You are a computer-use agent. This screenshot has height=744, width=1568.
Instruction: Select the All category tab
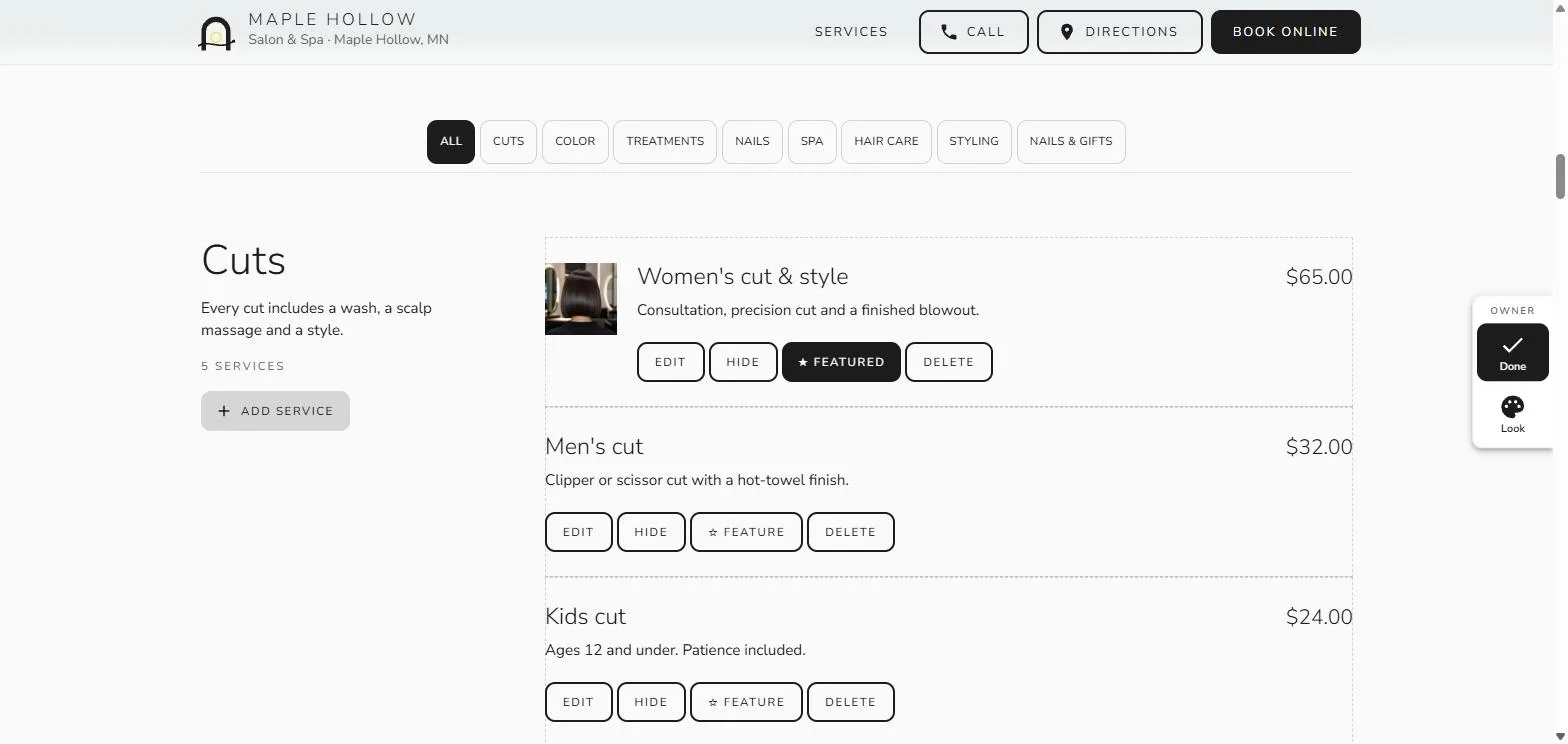point(451,141)
